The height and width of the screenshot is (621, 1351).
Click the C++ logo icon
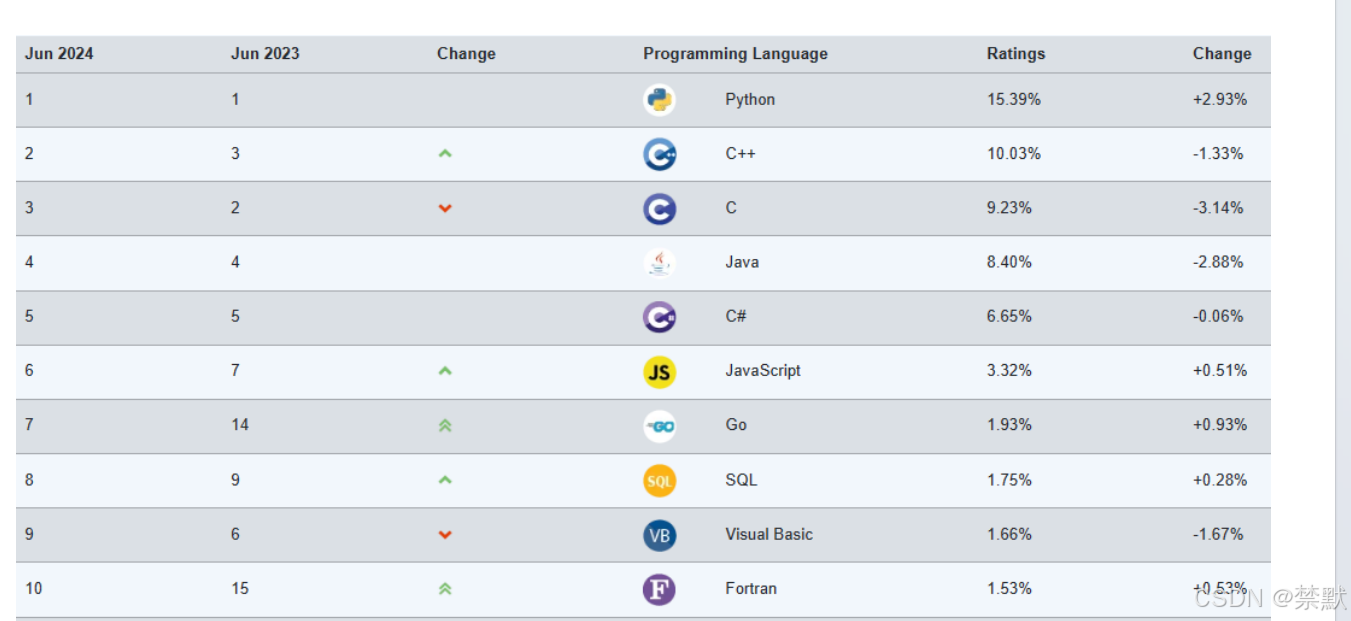tap(659, 154)
